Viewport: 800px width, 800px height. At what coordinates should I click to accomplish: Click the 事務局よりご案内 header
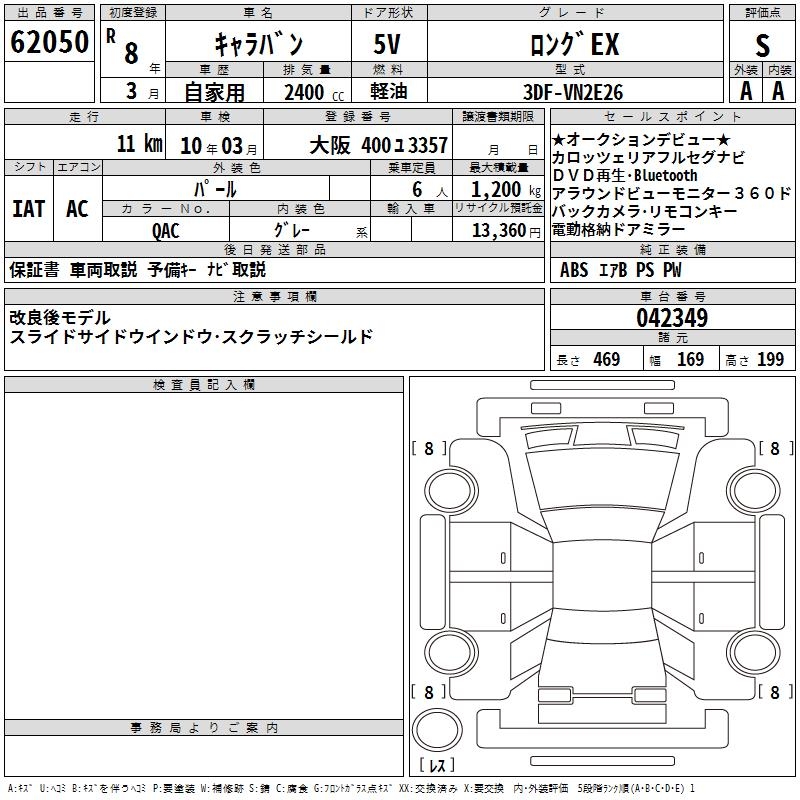204,728
